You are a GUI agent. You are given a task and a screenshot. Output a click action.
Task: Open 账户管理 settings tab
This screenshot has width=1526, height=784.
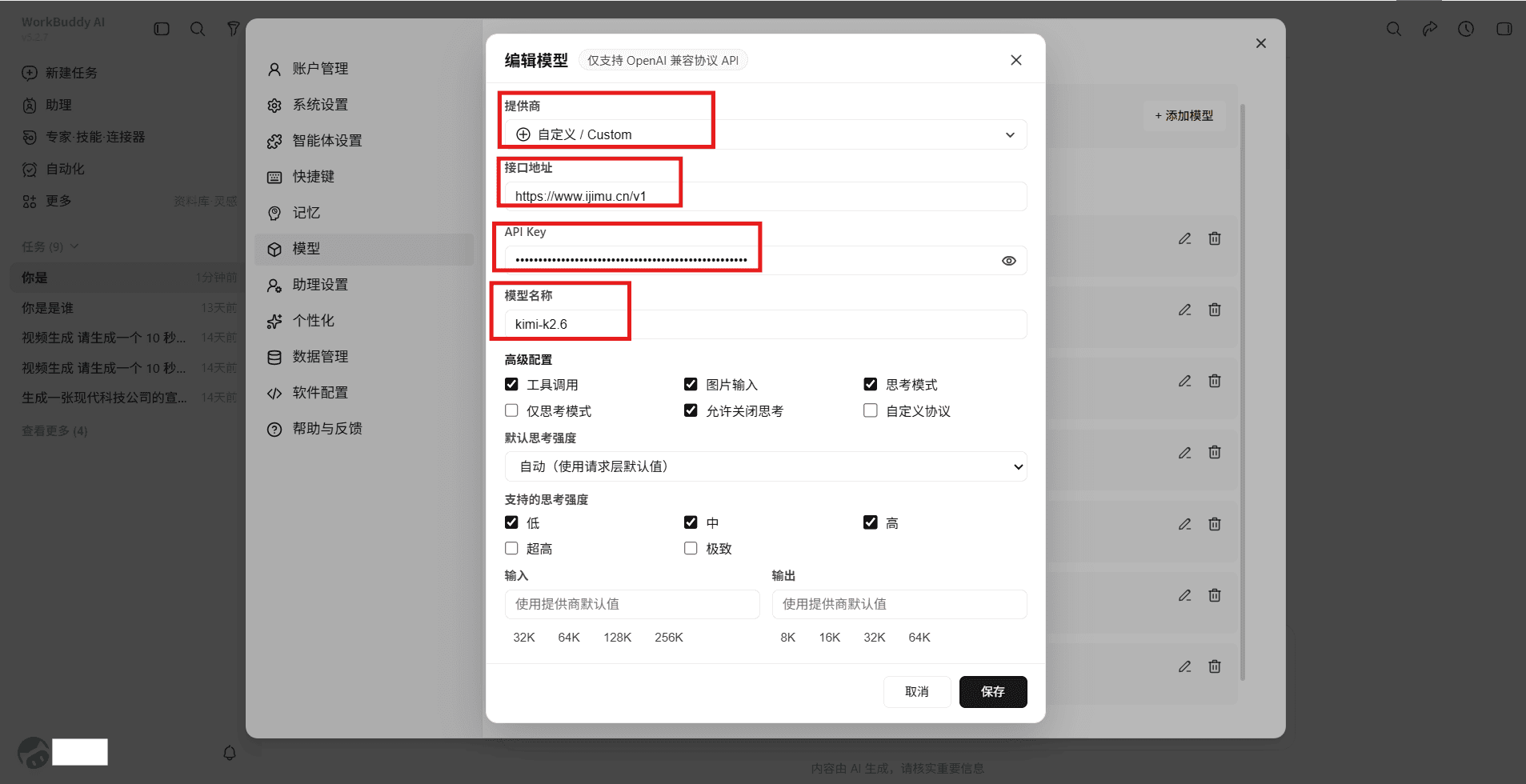pyautogui.click(x=364, y=69)
